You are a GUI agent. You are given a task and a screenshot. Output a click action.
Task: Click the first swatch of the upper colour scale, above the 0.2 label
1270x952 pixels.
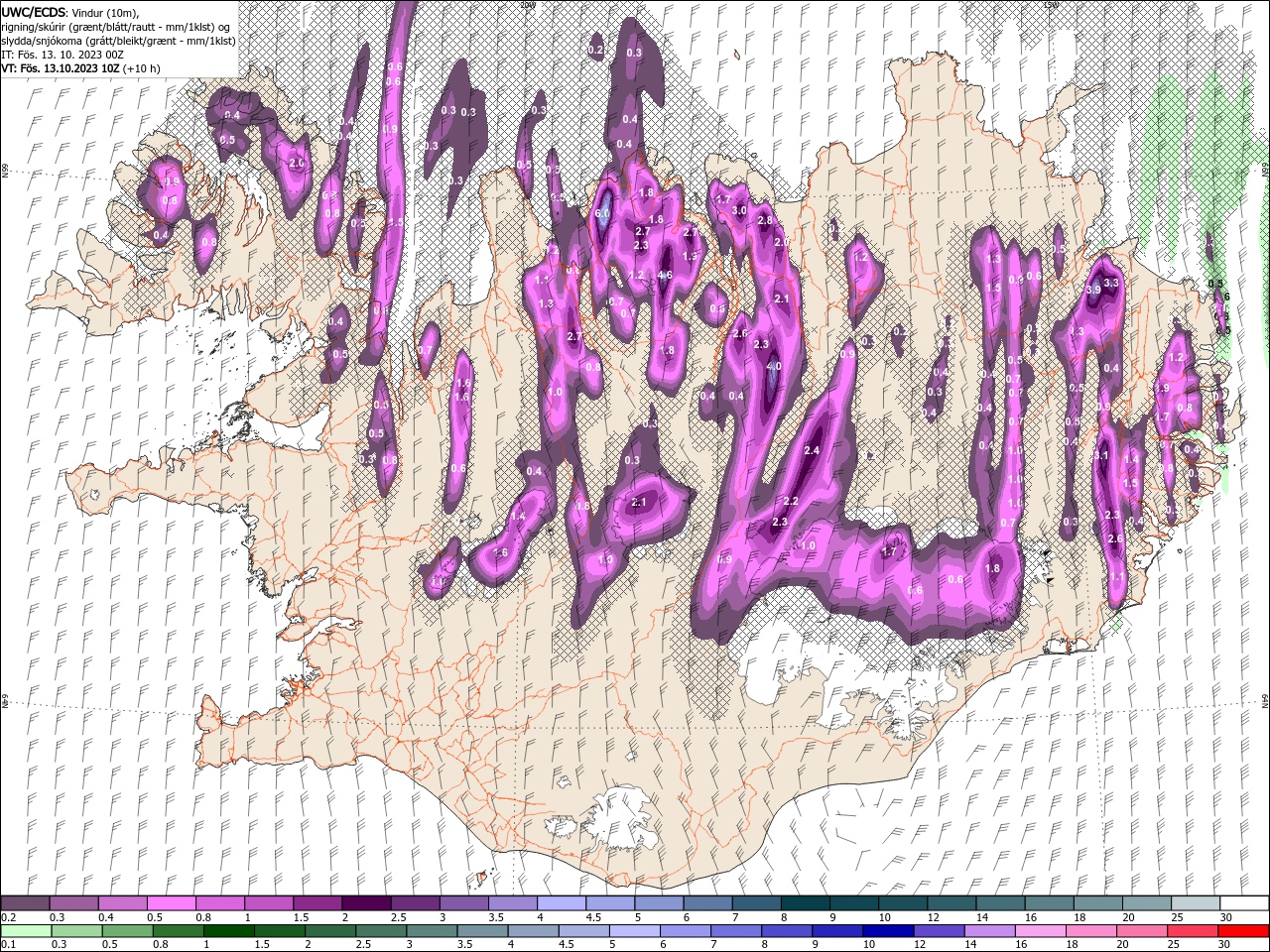coord(25,902)
